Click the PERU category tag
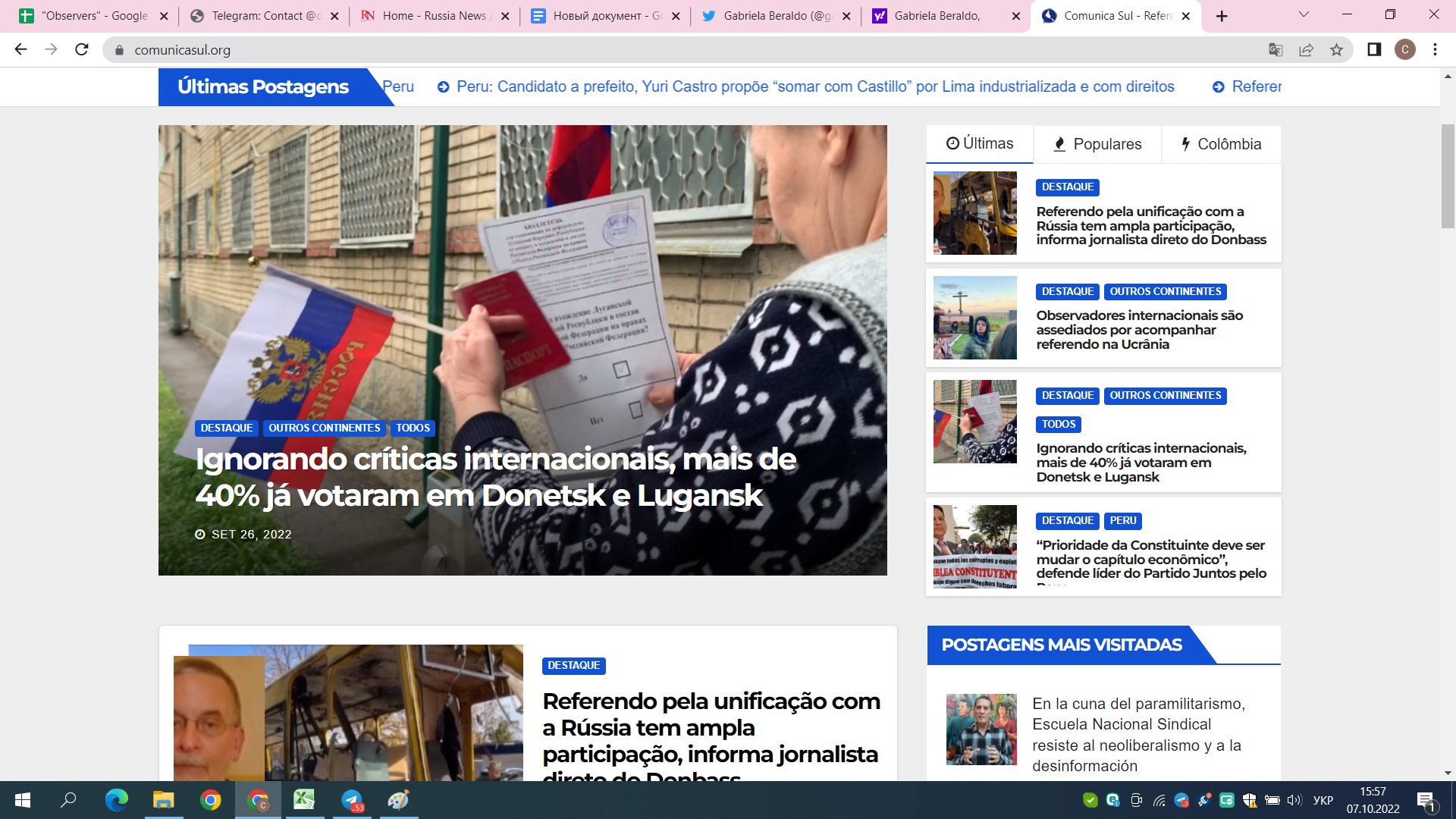Image resolution: width=1456 pixels, height=819 pixels. tap(1122, 521)
